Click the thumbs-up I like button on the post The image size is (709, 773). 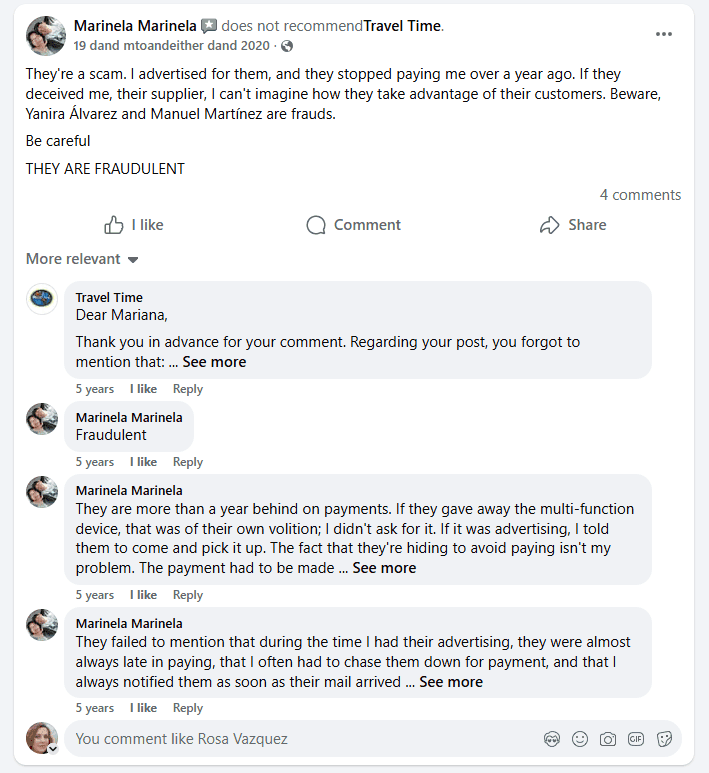134,225
